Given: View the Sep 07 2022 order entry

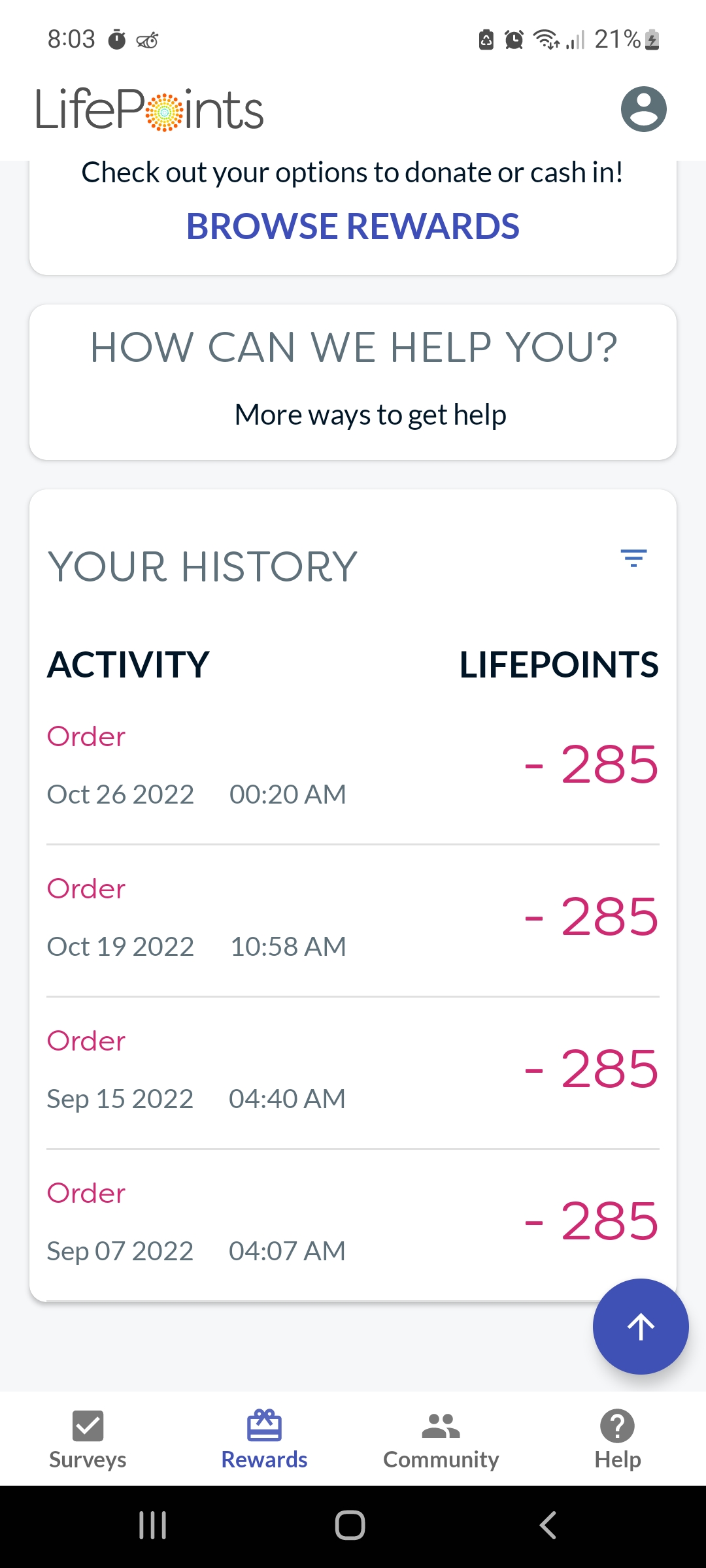Looking at the screenshot, I should point(353,1221).
